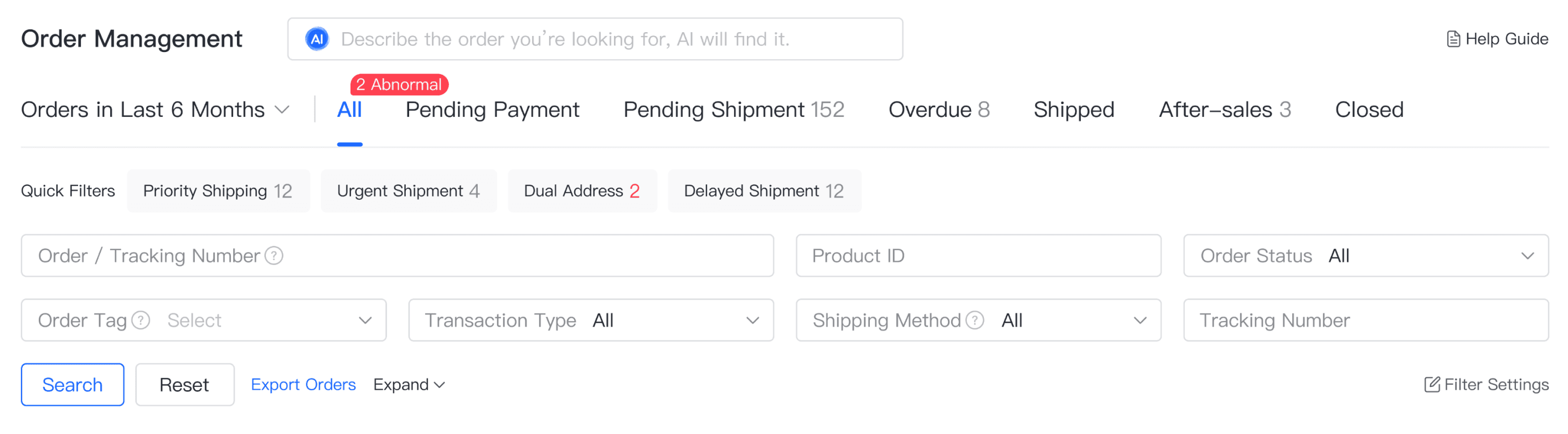Click the Export Orders link
Viewport: 1568px width, 434px height.
point(303,385)
